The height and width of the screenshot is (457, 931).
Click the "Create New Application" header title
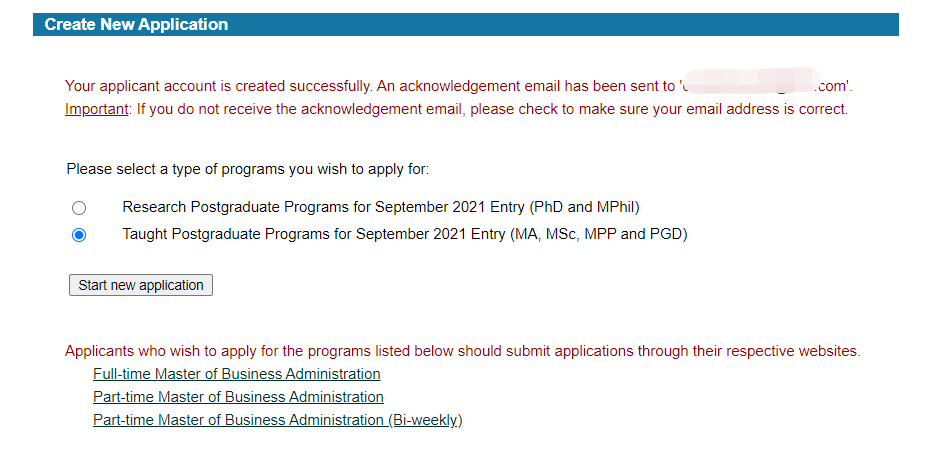click(136, 24)
